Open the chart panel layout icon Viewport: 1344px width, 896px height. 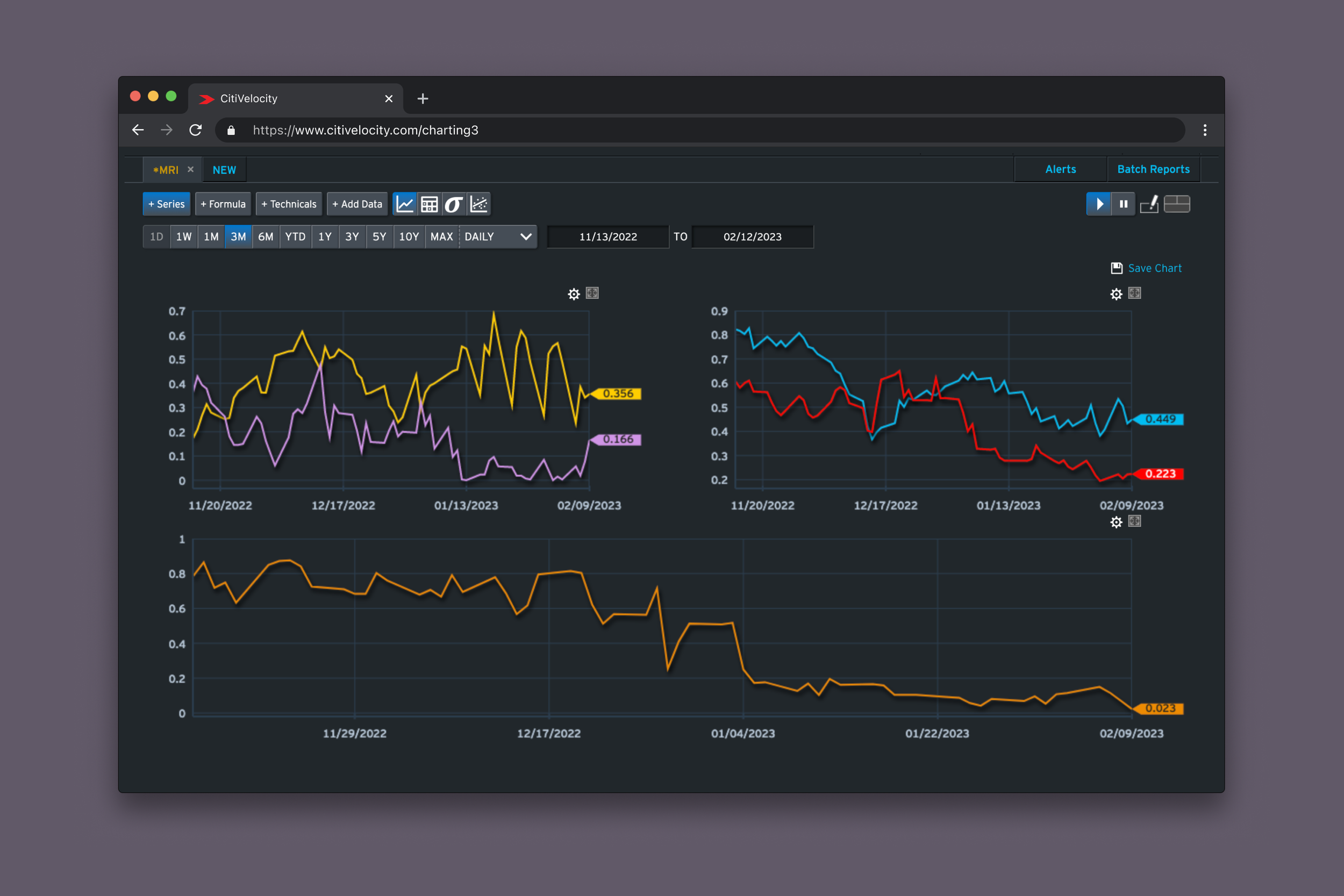coord(1177,204)
